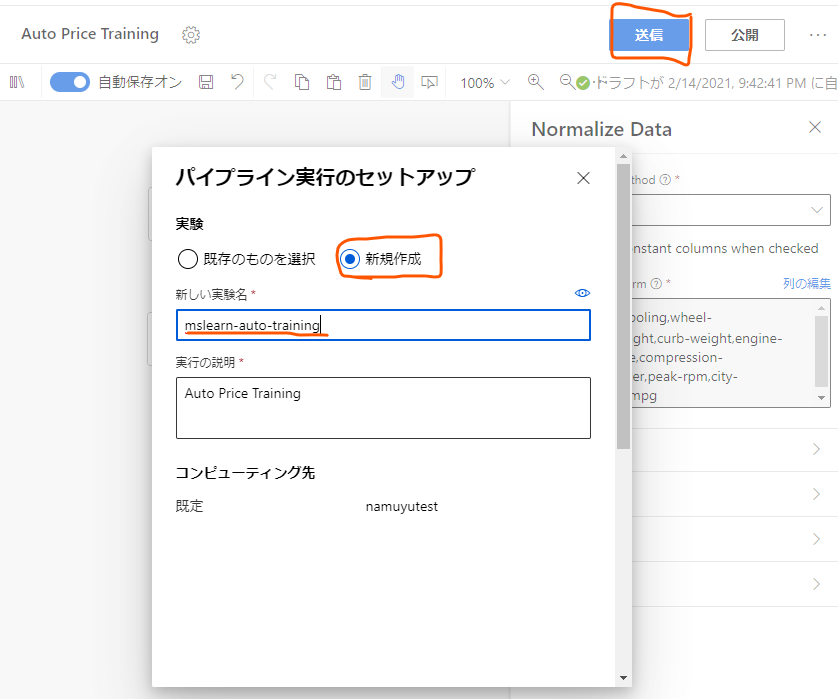Viewport: 838px width, 699px height.
Task: Click the 新しい実験名 text input field
Action: click(383, 325)
